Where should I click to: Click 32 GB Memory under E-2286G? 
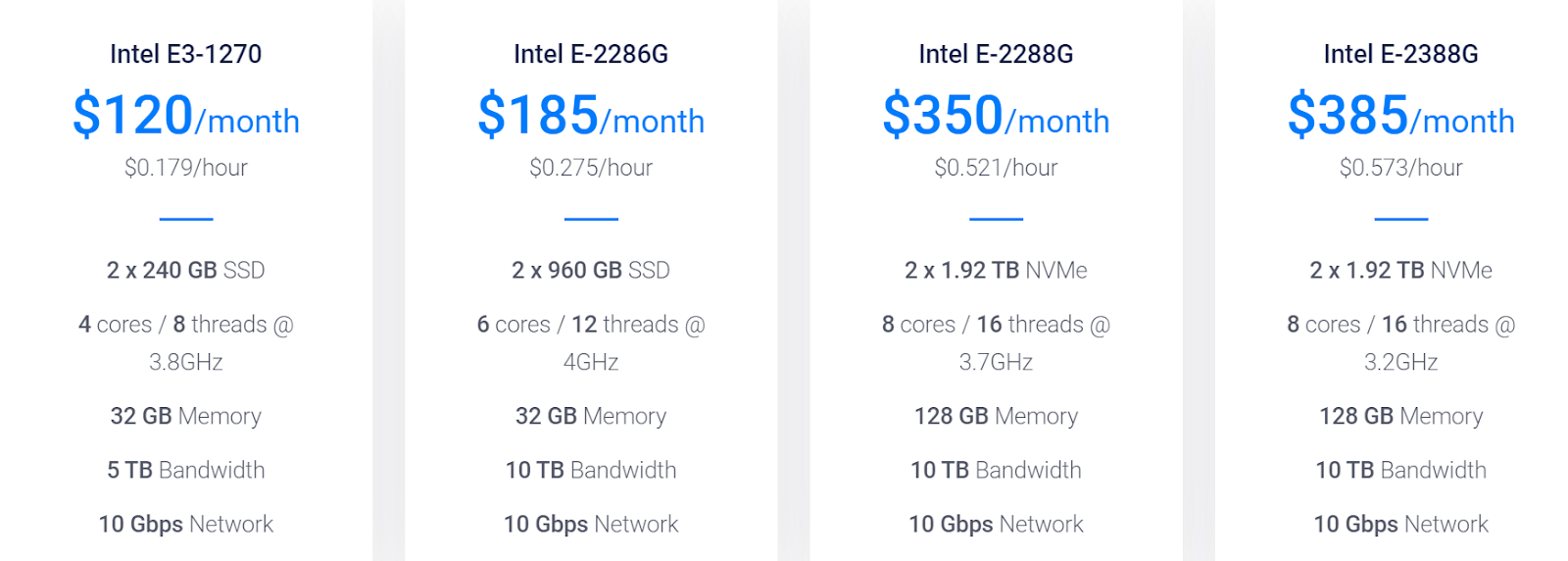(x=591, y=416)
